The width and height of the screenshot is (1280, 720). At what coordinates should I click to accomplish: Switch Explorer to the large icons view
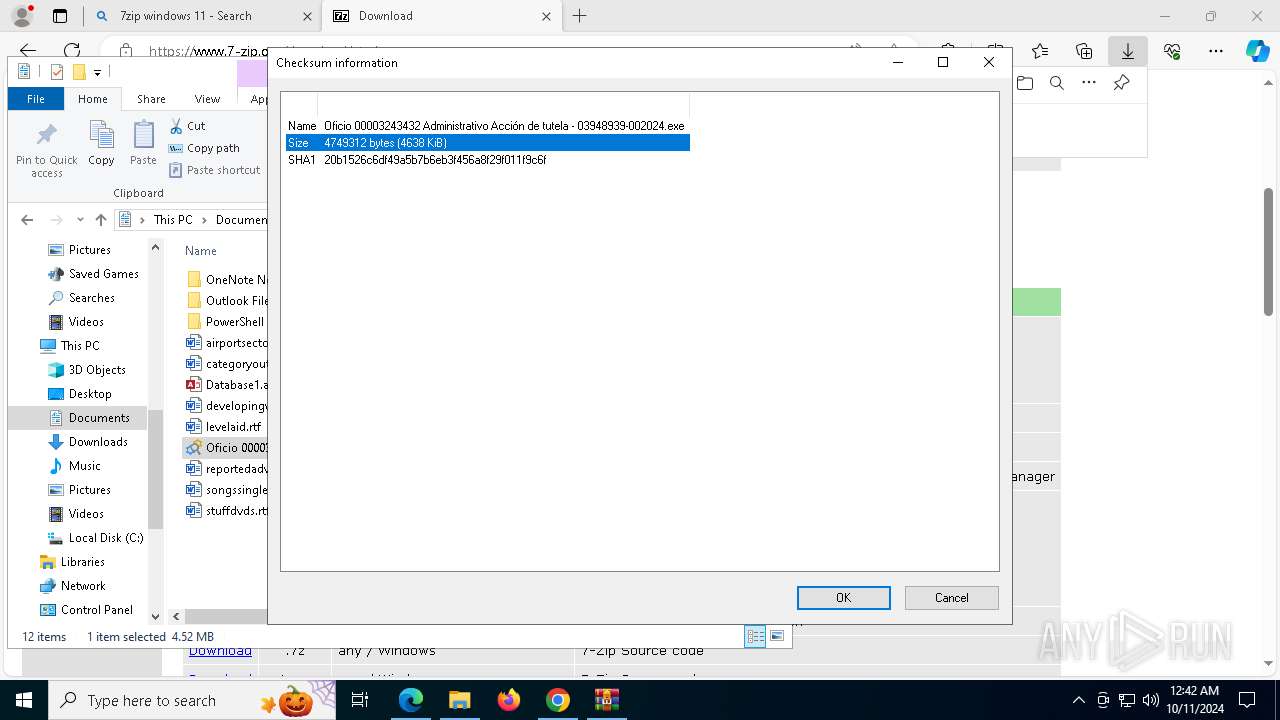point(777,636)
